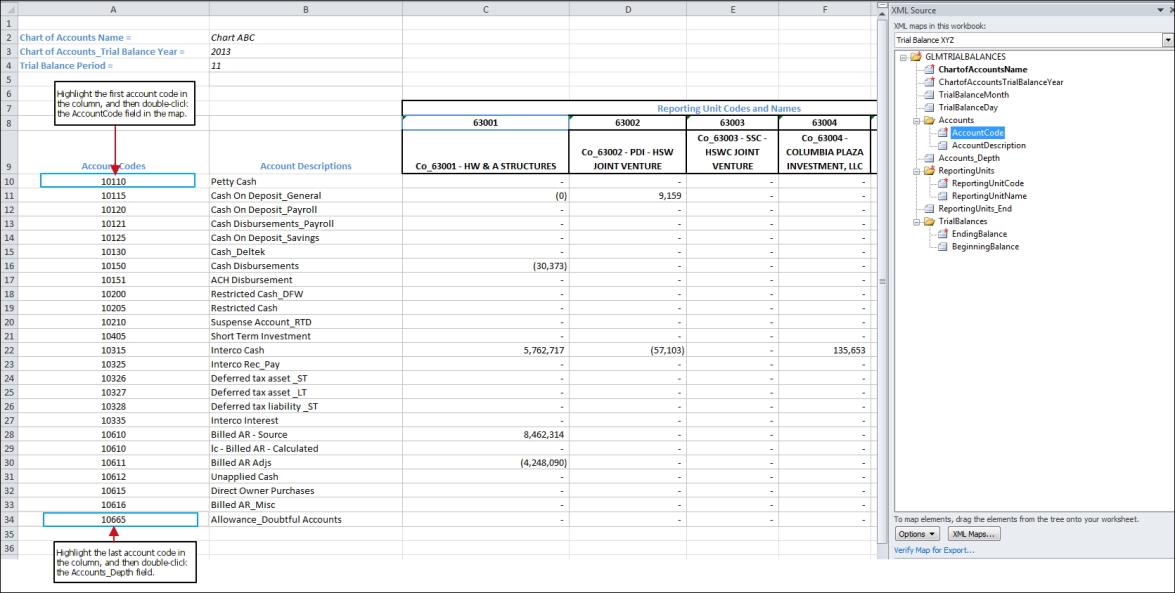This screenshot has height=593, width=1175.
Task: Collapse the GLMTRIALBALANCES root node
Action: click(x=903, y=57)
